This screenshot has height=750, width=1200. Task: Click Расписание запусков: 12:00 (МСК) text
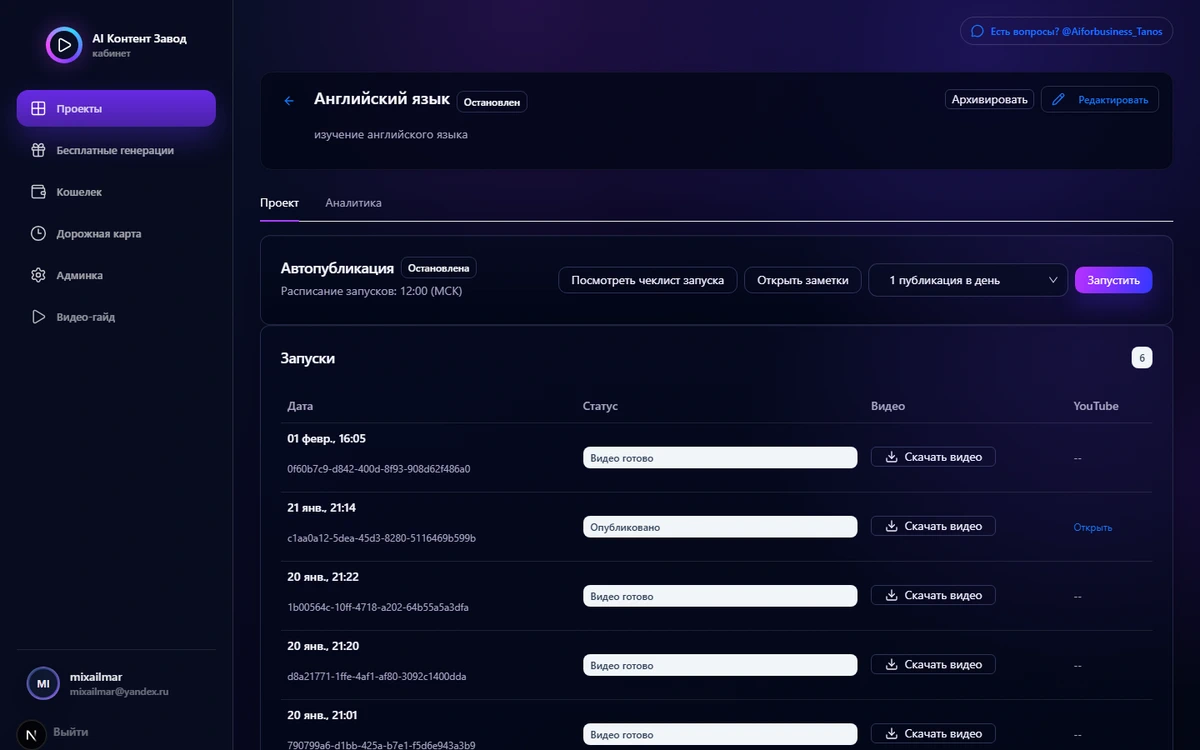[372, 291]
